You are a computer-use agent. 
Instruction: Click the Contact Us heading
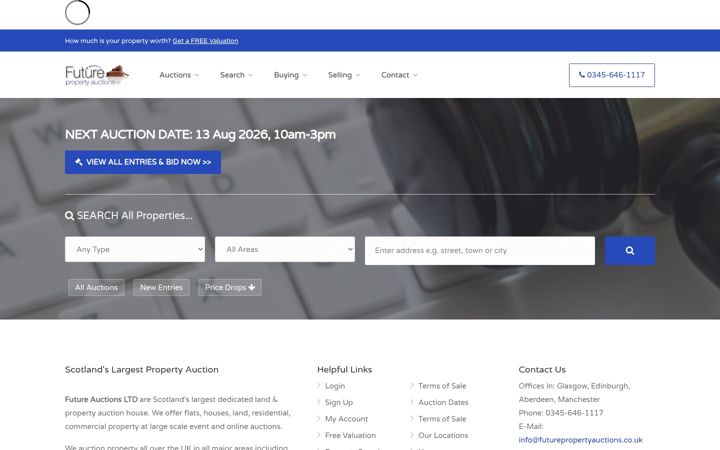[542, 370]
